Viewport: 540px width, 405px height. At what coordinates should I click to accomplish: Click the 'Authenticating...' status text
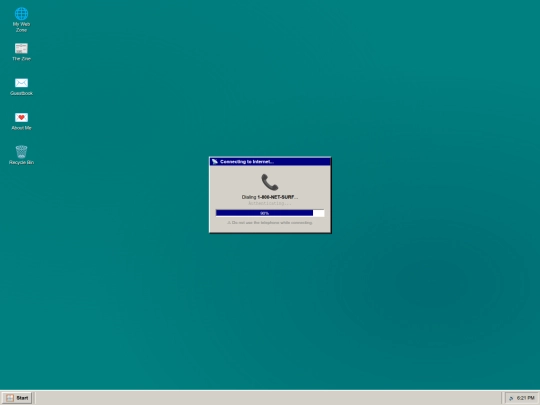pyautogui.click(x=270, y=203)
